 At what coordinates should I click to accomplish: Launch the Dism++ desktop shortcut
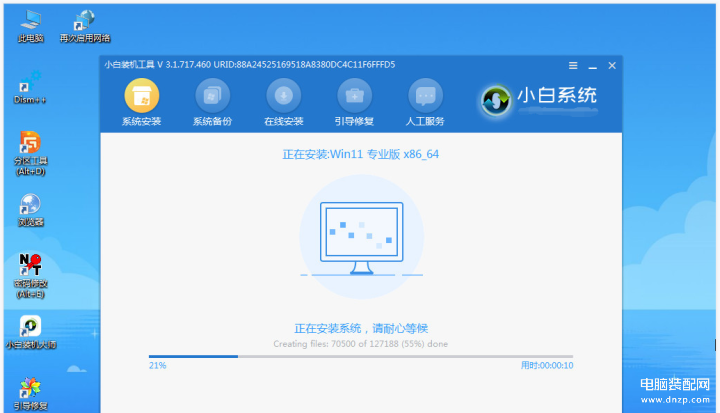30,87
